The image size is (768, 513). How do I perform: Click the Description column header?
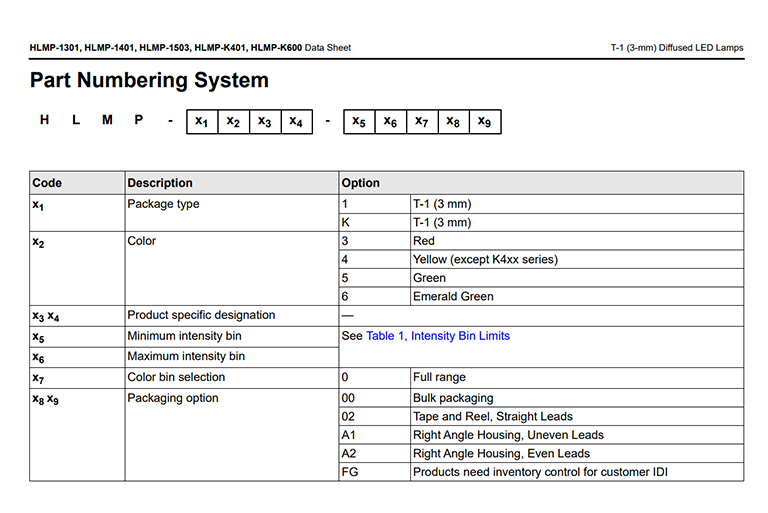tap(232, 183)
